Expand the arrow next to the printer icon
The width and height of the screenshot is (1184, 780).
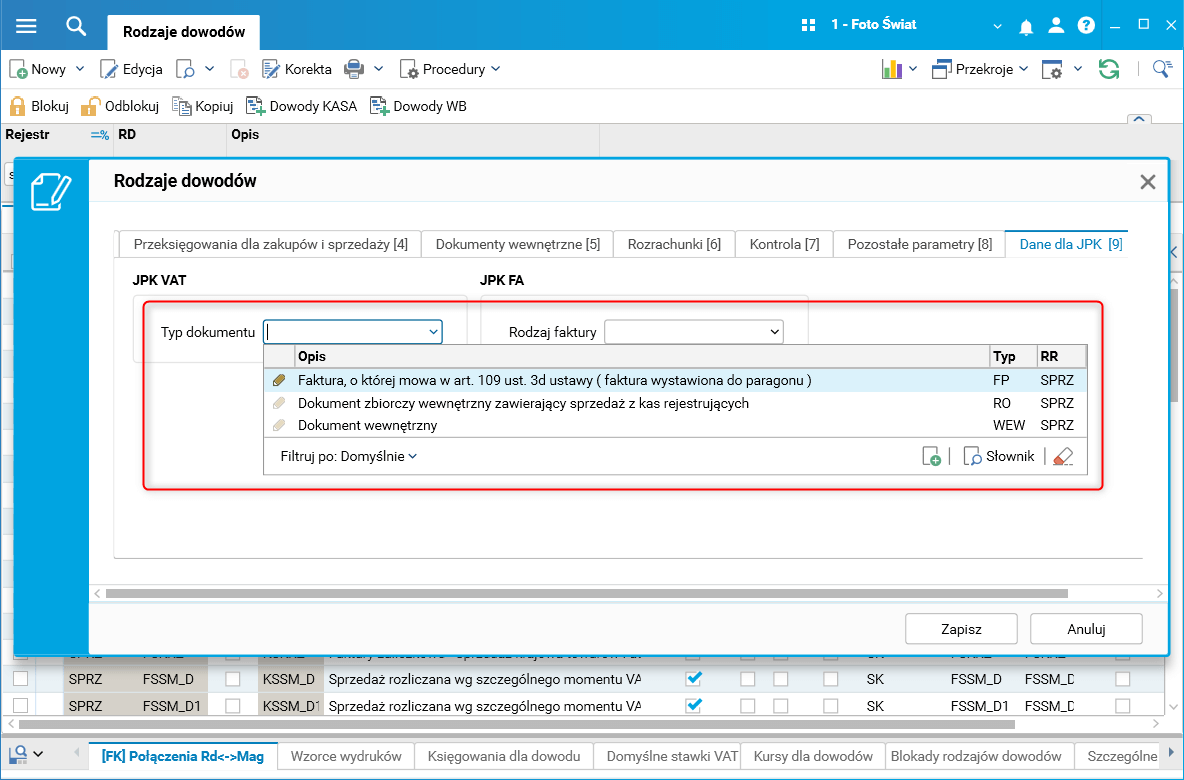point(378,69)
